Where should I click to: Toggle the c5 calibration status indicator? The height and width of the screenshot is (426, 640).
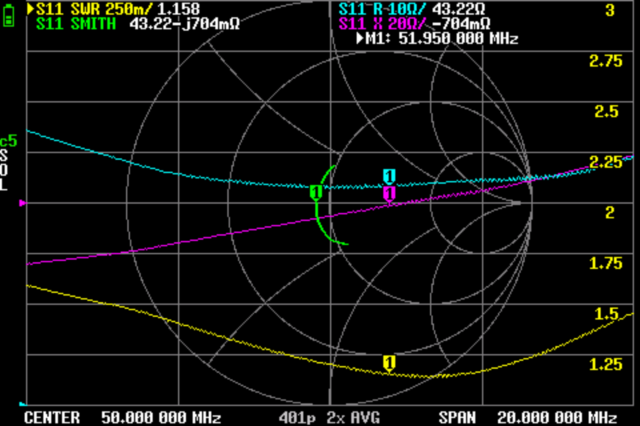point(9,141)
